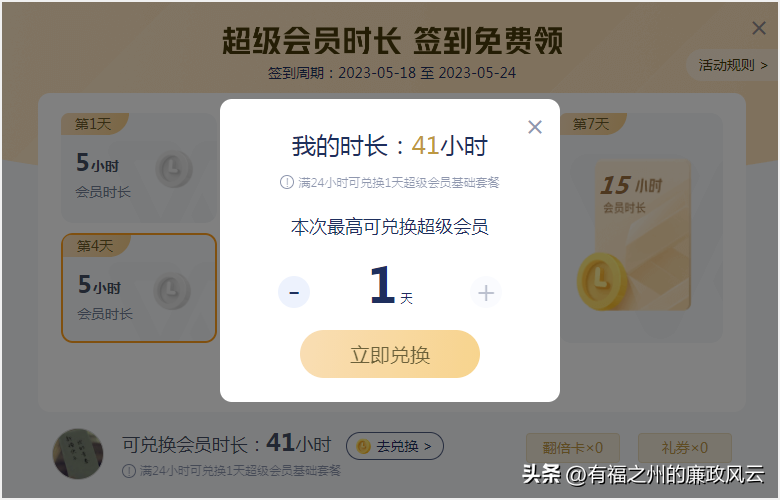Click the 礼券×0 button
780x500 pixels.
pos(684,448)
